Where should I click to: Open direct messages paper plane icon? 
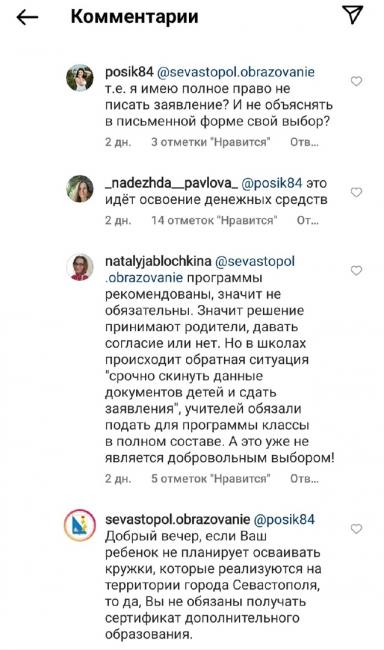point(353,15)
